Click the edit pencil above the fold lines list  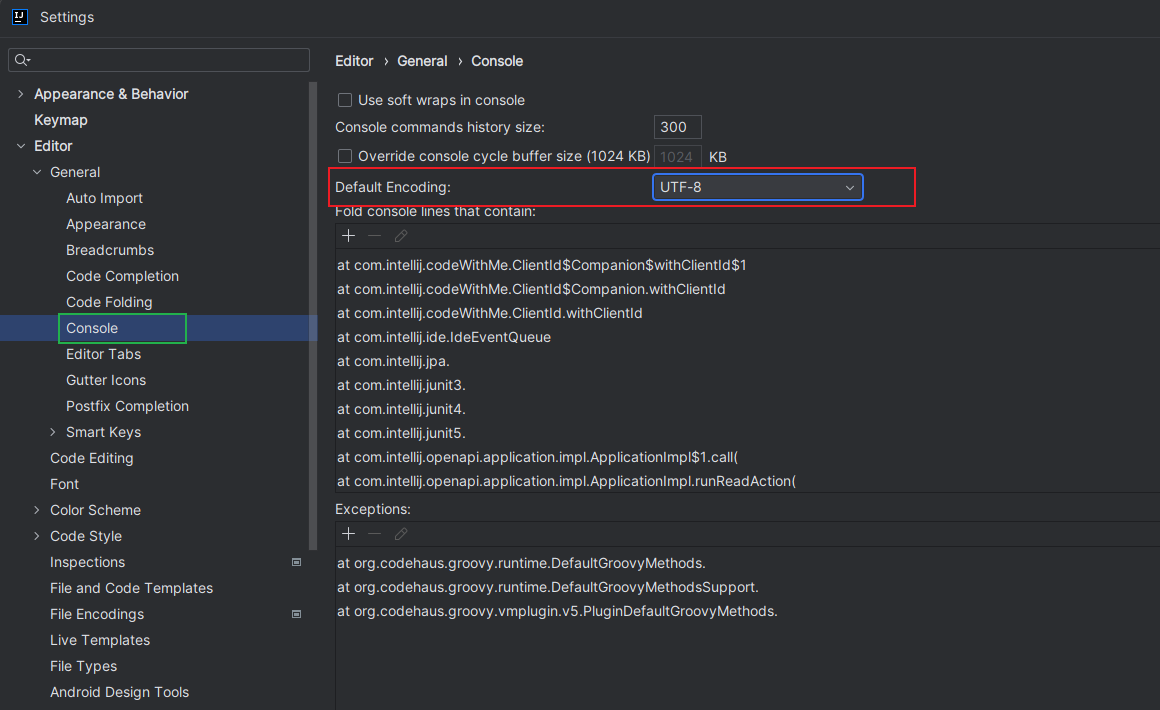click(x=400, y=236)
